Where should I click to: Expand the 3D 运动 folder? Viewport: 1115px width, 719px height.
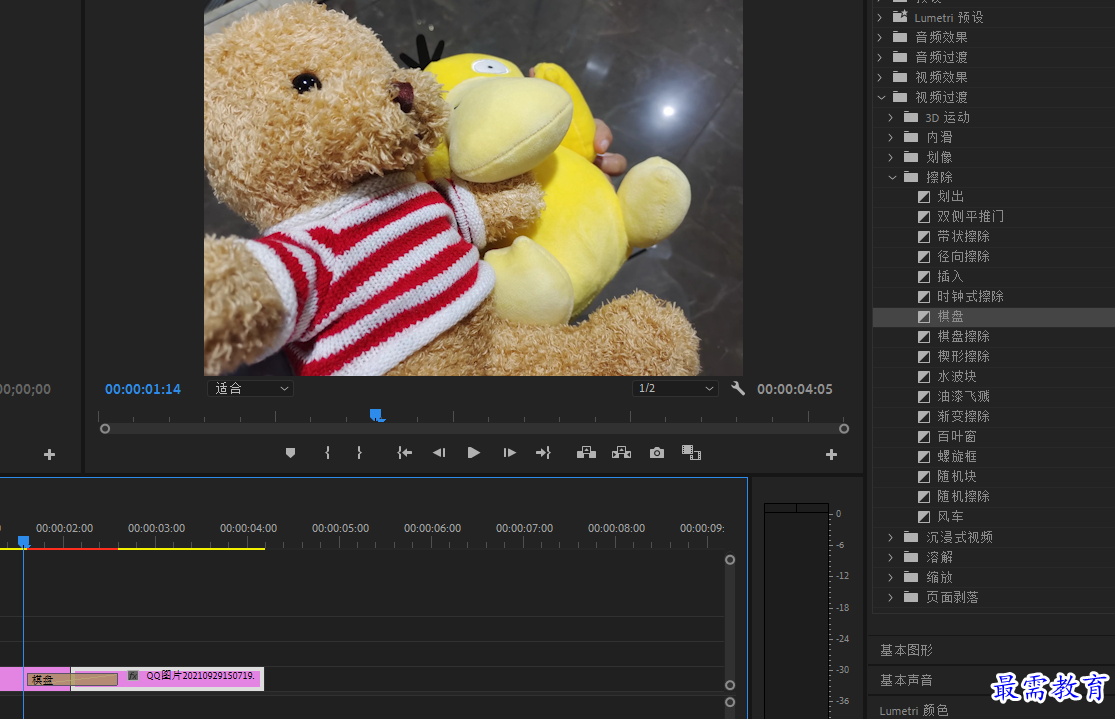click(x=891, y=117)
